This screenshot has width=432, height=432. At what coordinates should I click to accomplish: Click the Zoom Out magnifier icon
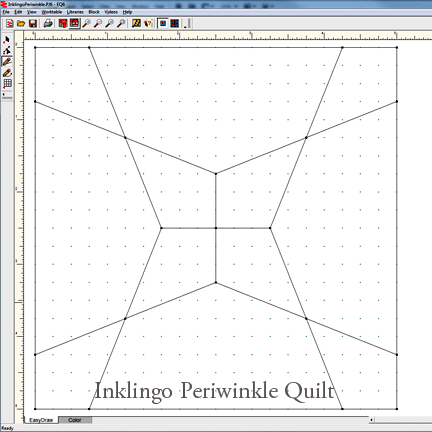[x=98, y=23]
